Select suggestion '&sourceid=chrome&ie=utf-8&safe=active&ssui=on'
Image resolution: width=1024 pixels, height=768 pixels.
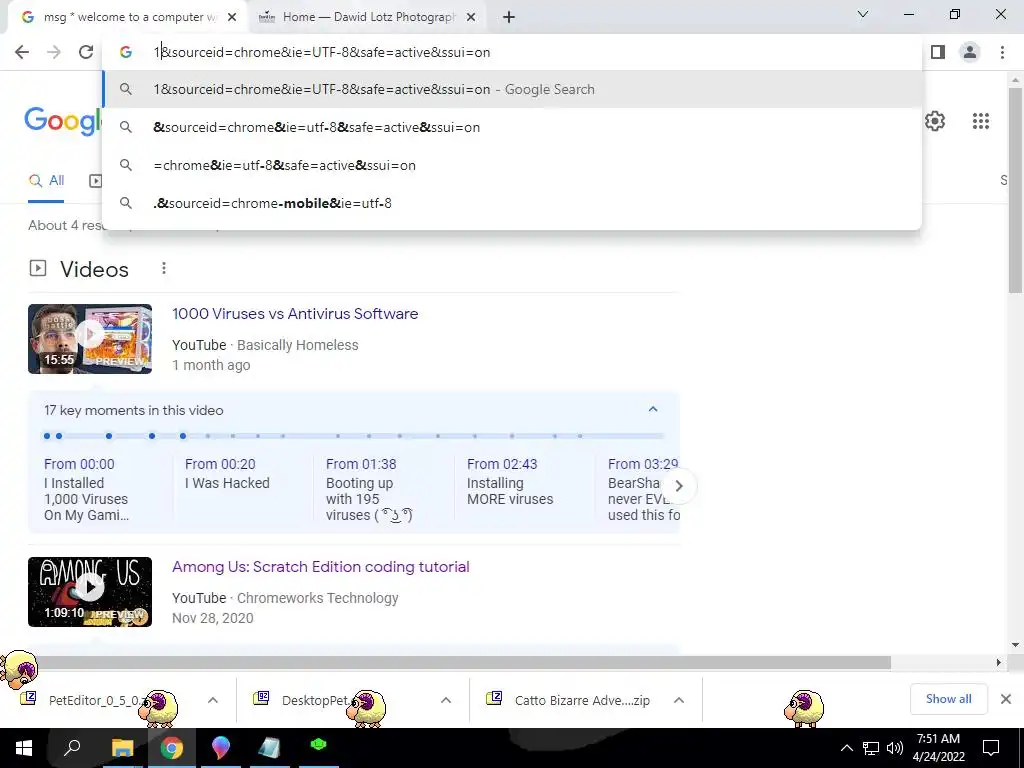click(x=512, y=127)
